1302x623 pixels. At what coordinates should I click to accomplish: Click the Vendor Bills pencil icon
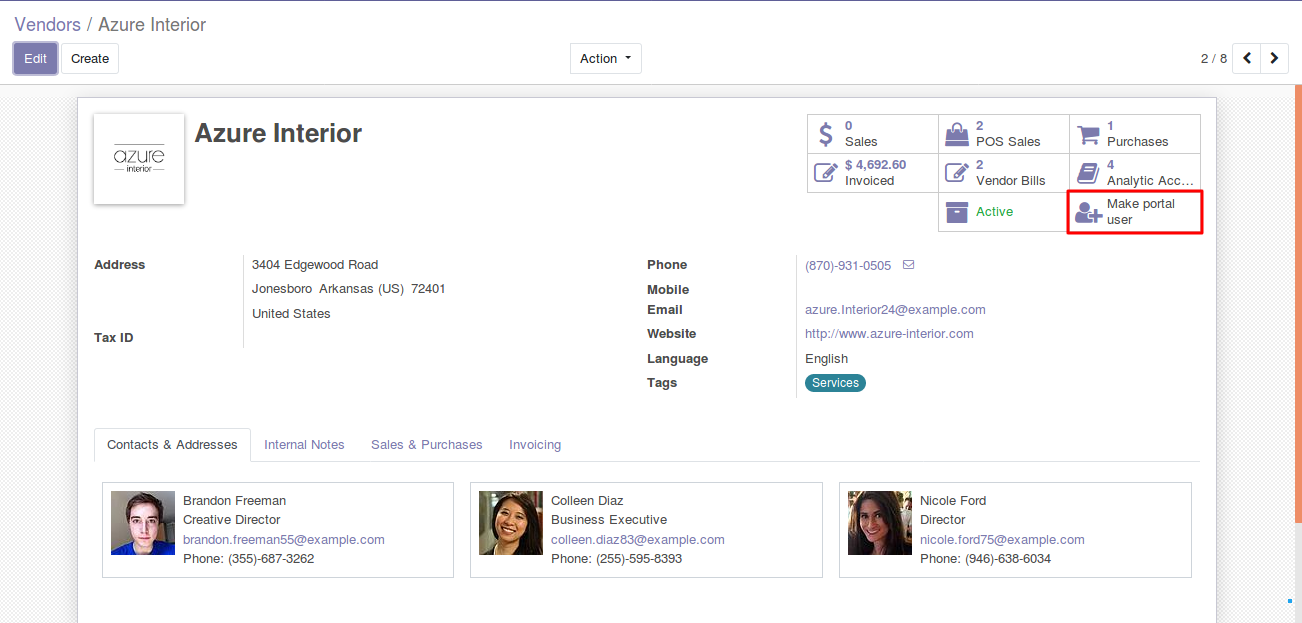coord(957,173)
